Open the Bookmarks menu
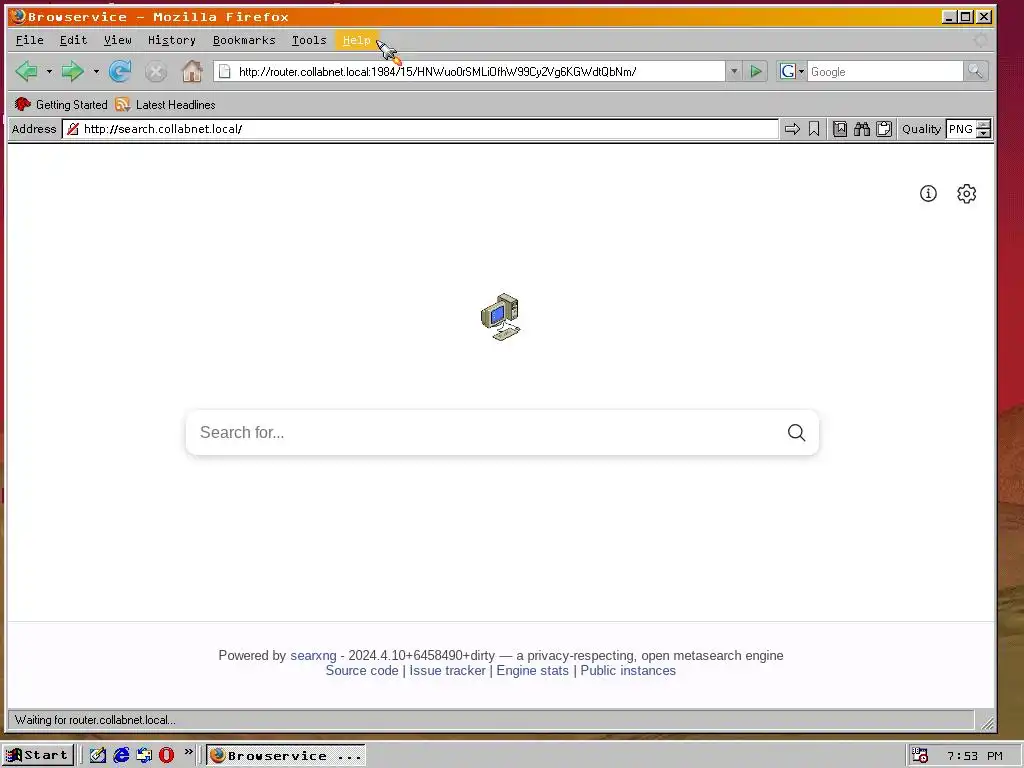This screenshot has width=1024, height=768. (244, 40)
